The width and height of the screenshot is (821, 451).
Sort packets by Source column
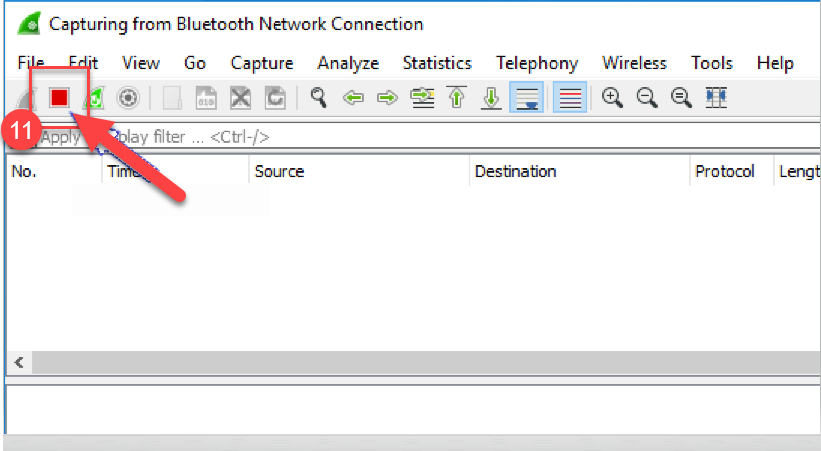pos(359,171)
